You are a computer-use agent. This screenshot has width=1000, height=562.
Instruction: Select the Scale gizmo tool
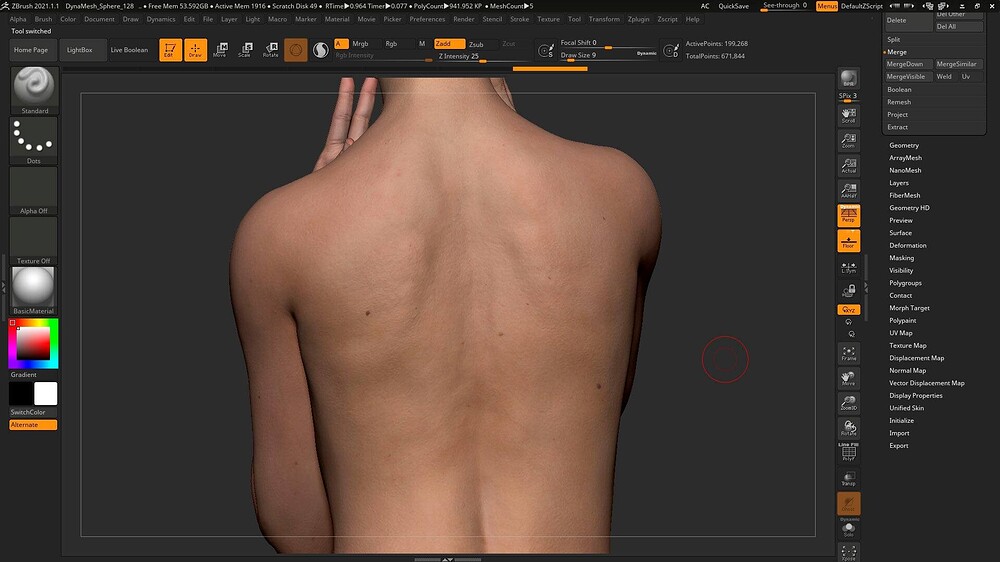click(245, 50)
